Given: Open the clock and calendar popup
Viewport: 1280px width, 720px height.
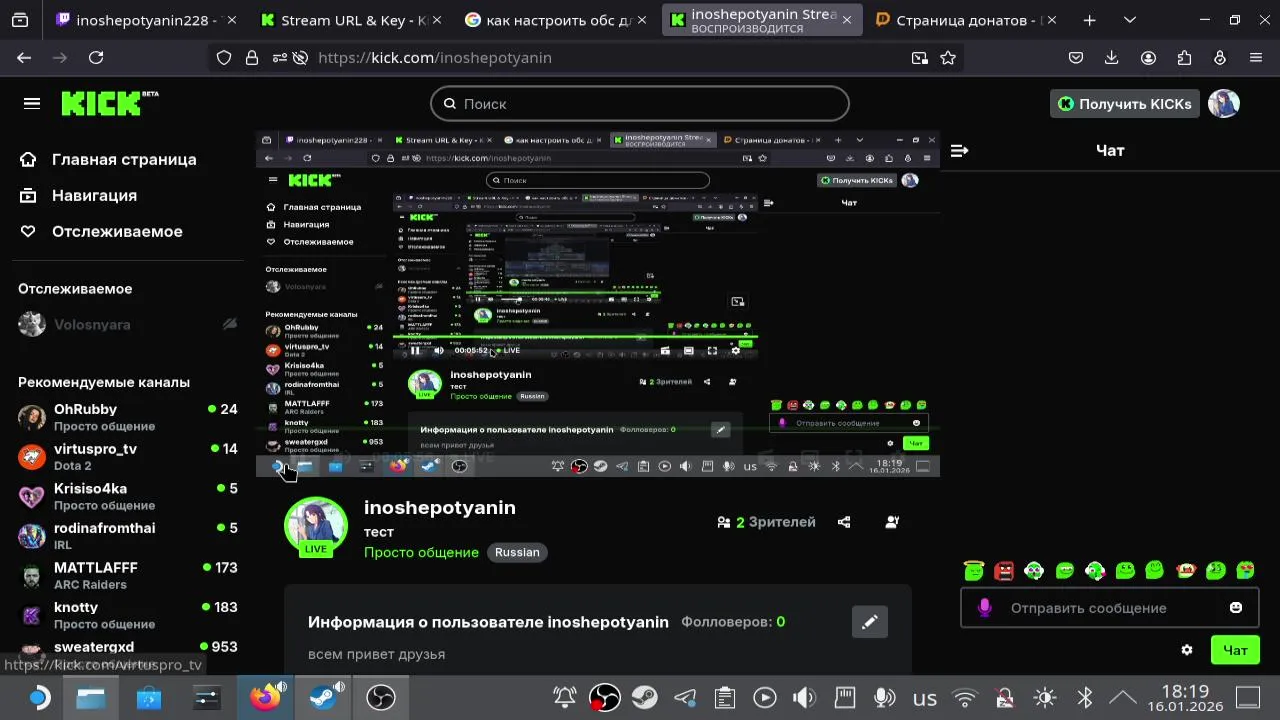Looking at the screenshot, I should pos(1186,698).
